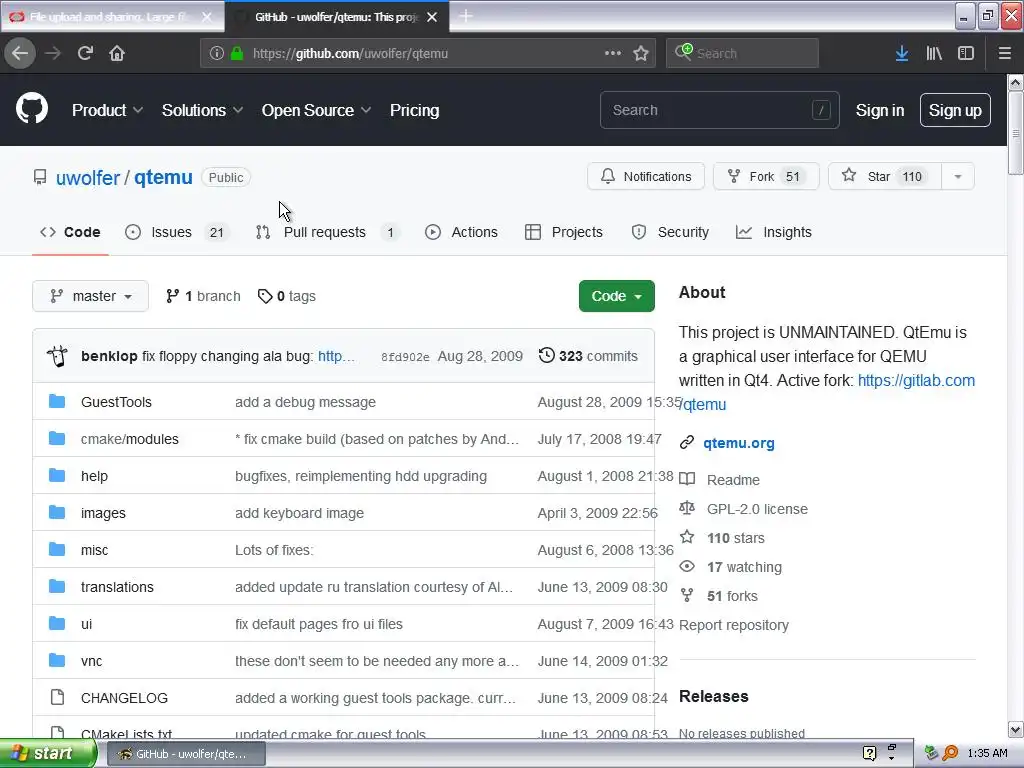Click the license scale icon

pos(687,508)
